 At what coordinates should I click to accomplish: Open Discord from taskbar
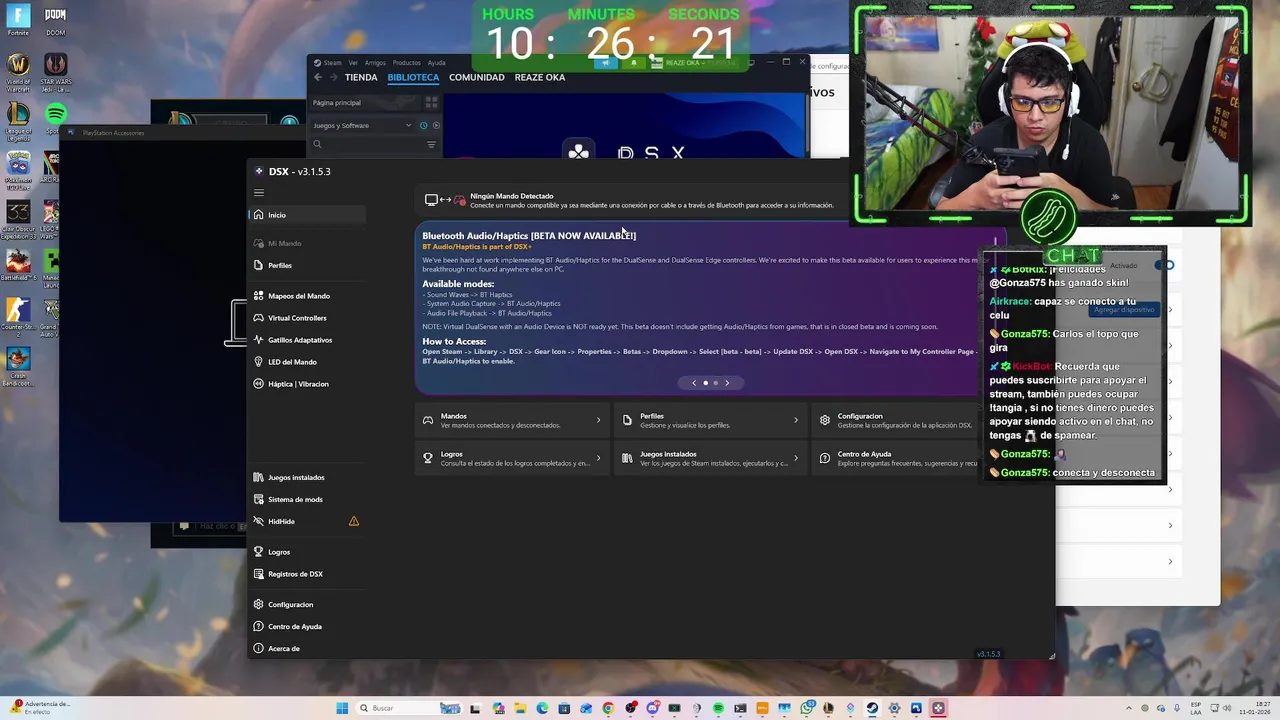coord(652,708)
